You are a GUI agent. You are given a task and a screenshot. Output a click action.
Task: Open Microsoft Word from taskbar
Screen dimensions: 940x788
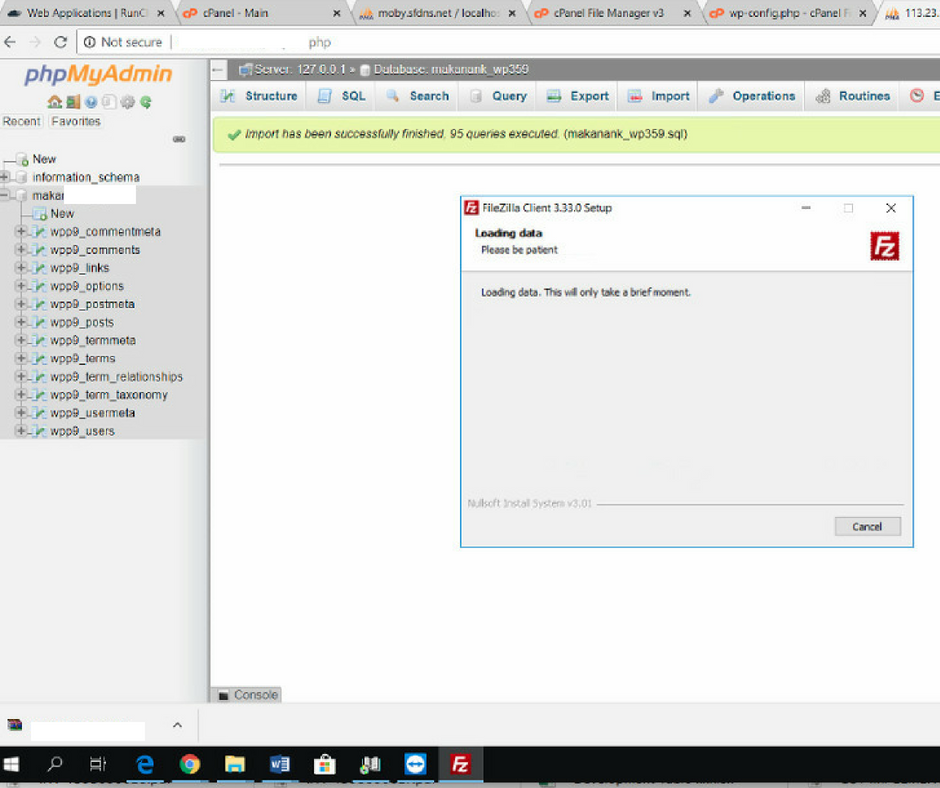(279, 764)
